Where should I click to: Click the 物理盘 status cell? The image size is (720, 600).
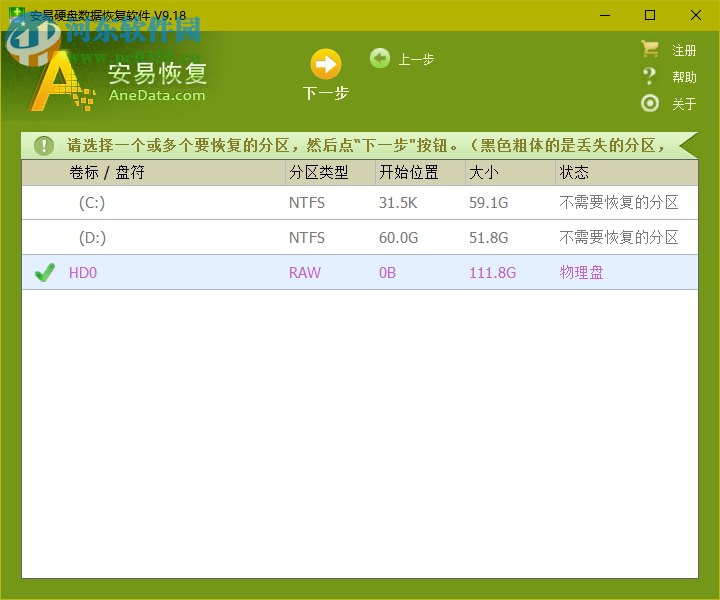(x=581, y=273)
